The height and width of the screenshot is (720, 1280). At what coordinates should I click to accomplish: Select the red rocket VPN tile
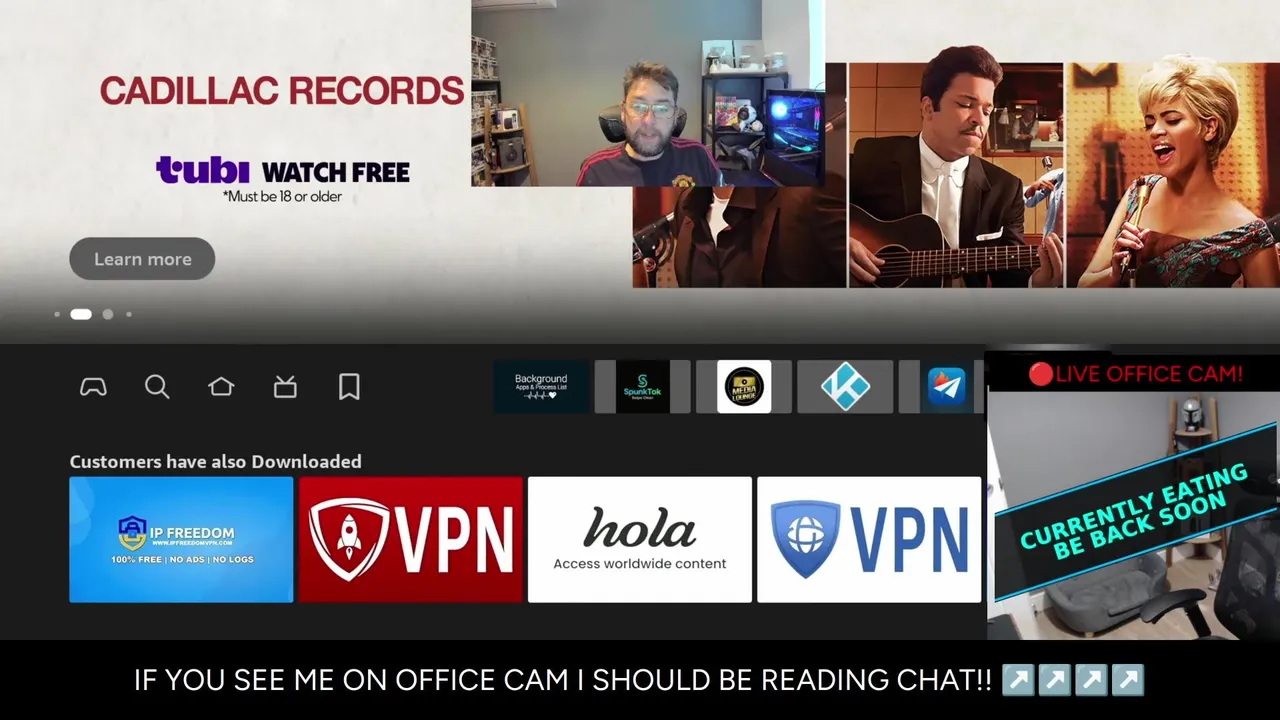click(411, 540)
